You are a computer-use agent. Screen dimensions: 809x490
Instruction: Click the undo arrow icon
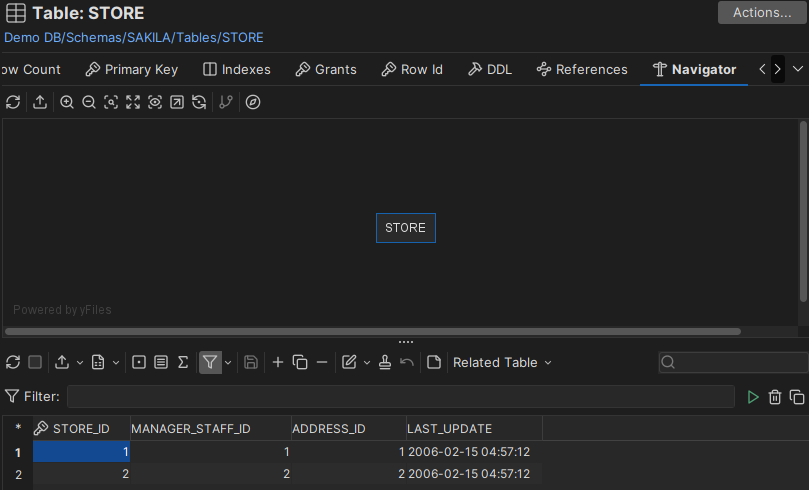click(407, 363)
